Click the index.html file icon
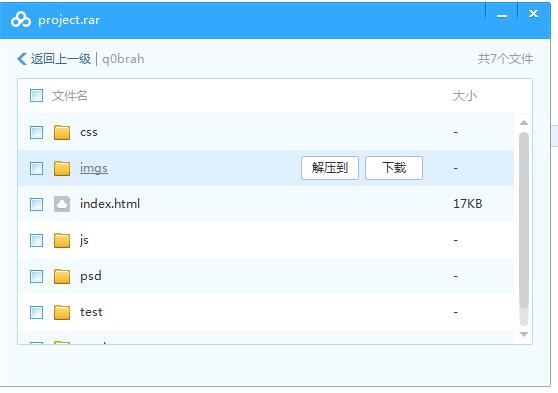Viewport: 558px width, 393px height. tap(62, 204)
